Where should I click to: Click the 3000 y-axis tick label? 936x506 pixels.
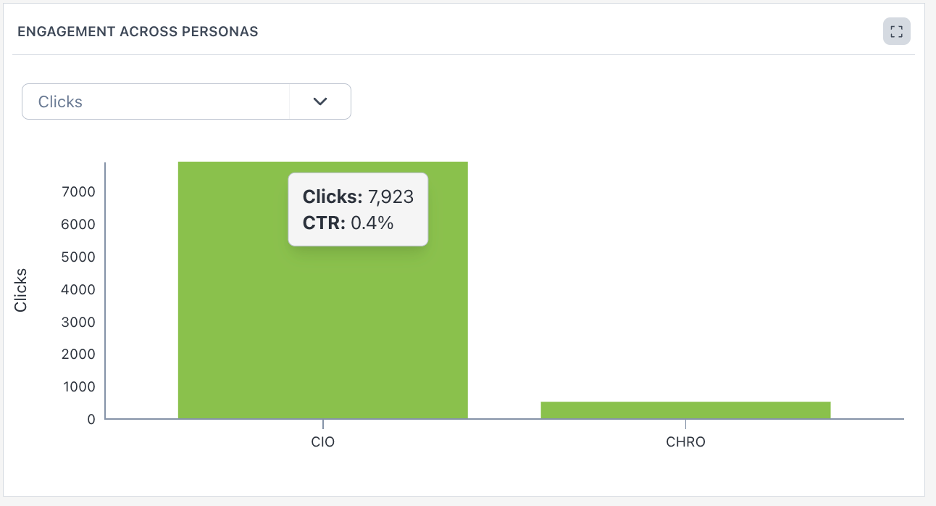coord(78,322)
